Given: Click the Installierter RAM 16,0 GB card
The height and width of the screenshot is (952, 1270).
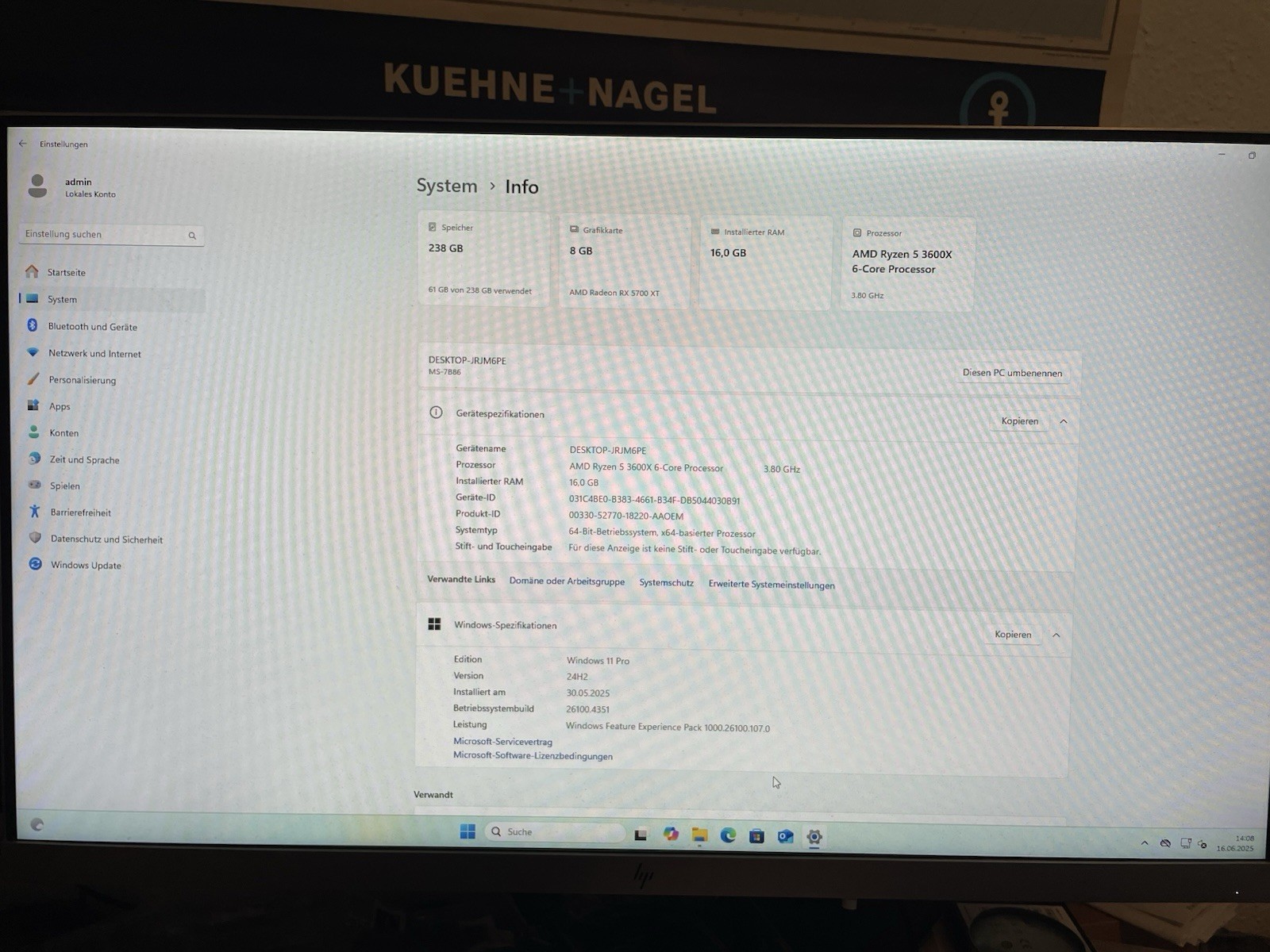Looking at the screenshot, I should (x=766, y=263).
